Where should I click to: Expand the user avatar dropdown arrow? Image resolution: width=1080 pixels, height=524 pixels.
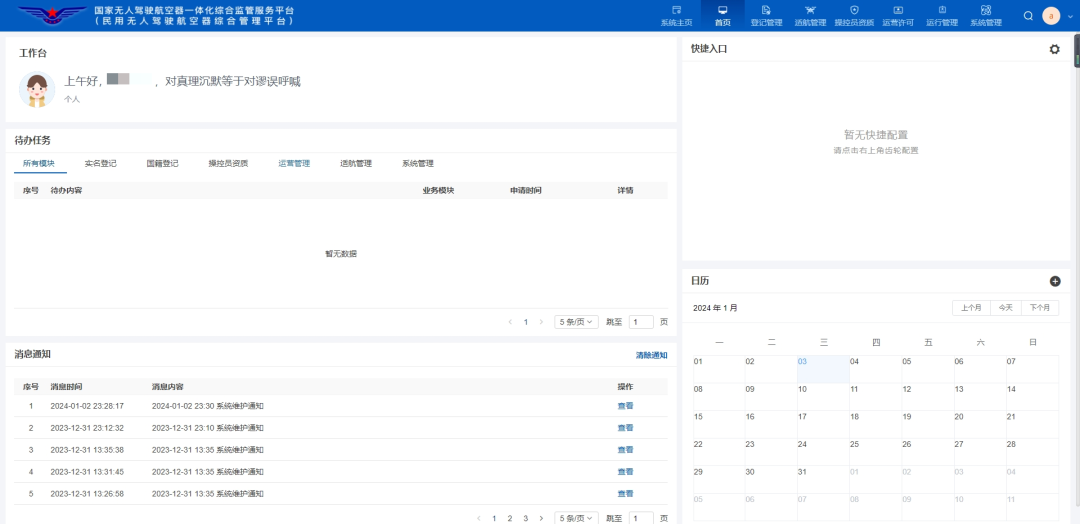pos(1070,17)
